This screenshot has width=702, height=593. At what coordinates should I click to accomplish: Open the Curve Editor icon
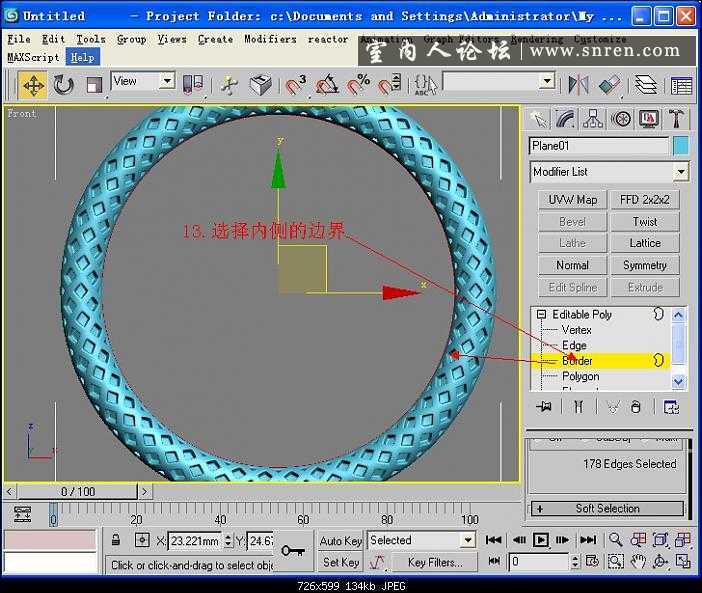click(x=681, y=85)
